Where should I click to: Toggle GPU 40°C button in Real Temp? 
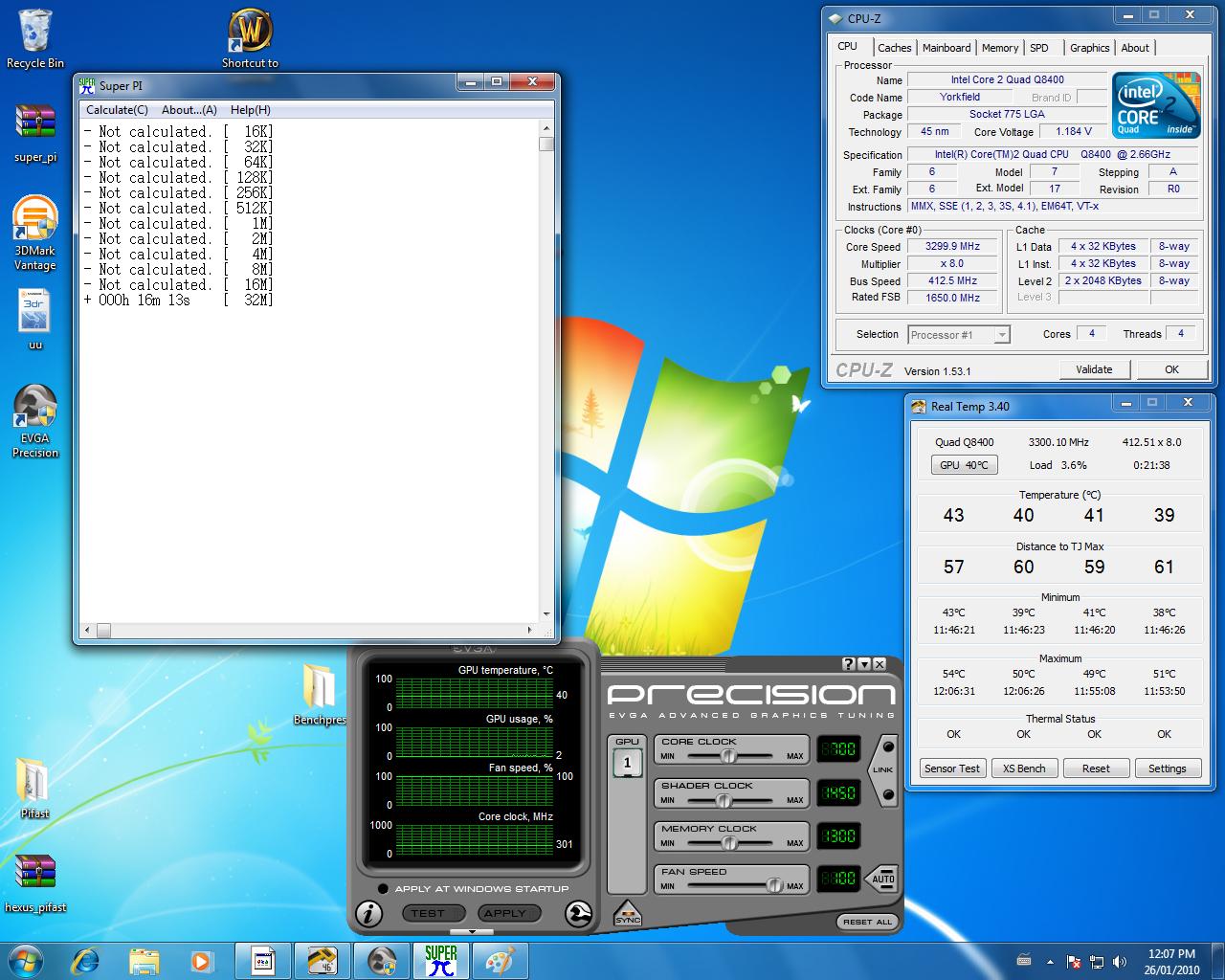(964, 465)
